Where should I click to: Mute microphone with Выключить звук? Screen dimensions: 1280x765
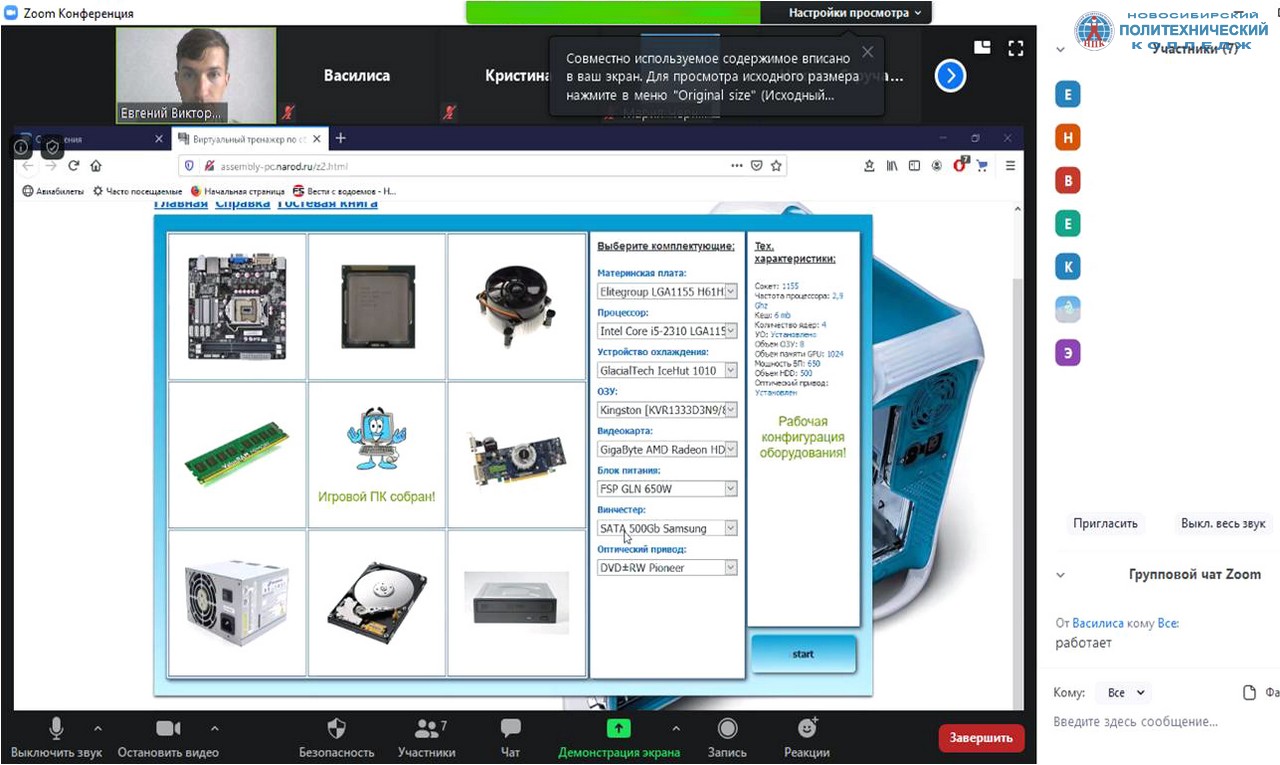(57, 739)
